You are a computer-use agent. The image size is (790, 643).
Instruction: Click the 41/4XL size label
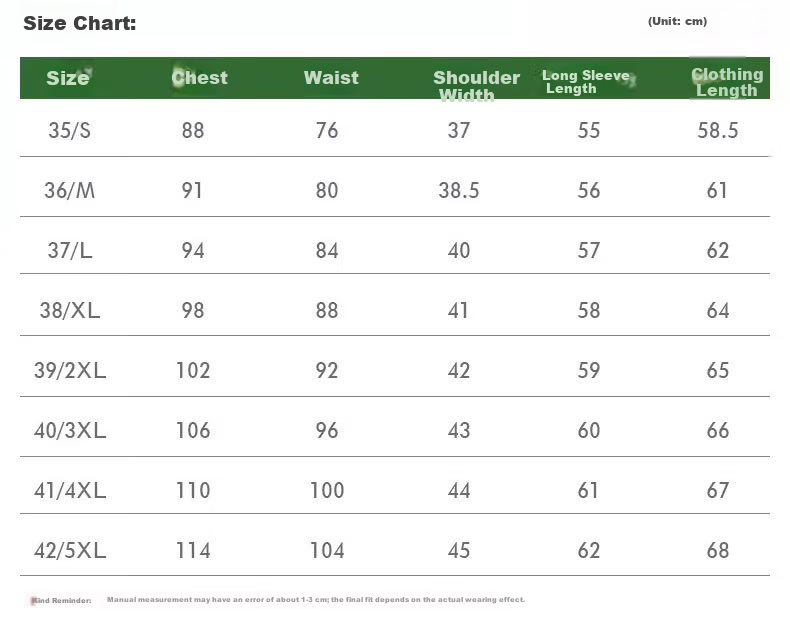[70, 490]
